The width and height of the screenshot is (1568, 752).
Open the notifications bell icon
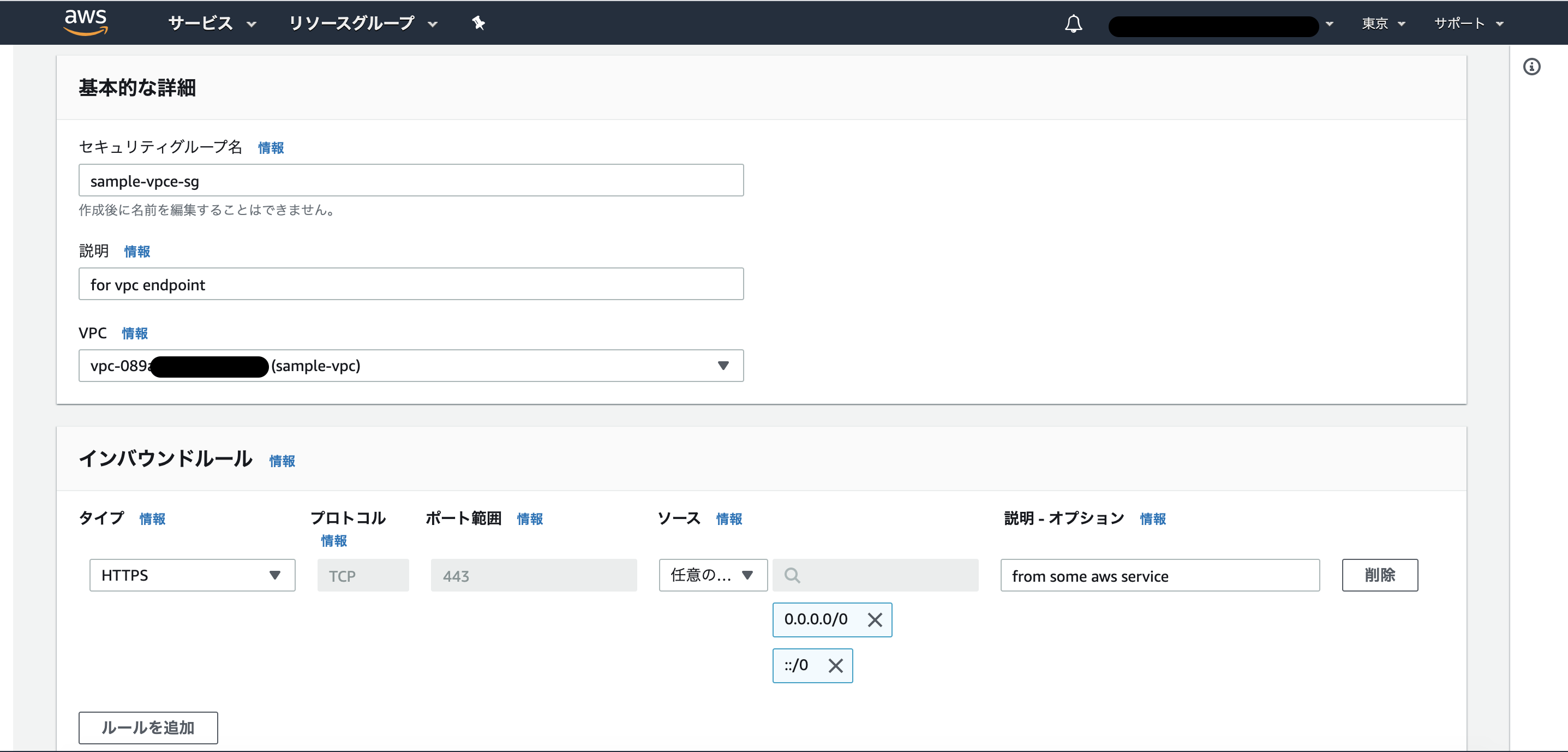1073,24
